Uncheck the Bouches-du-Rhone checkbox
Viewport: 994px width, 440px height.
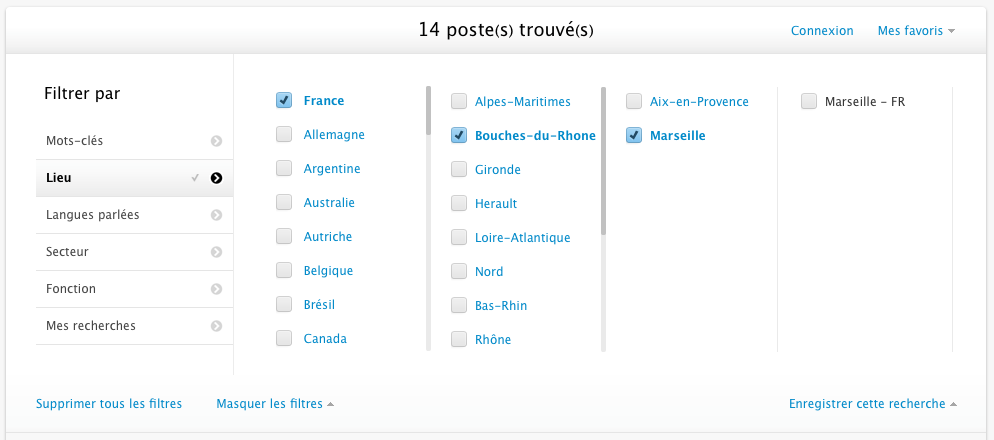pos(459,135)
